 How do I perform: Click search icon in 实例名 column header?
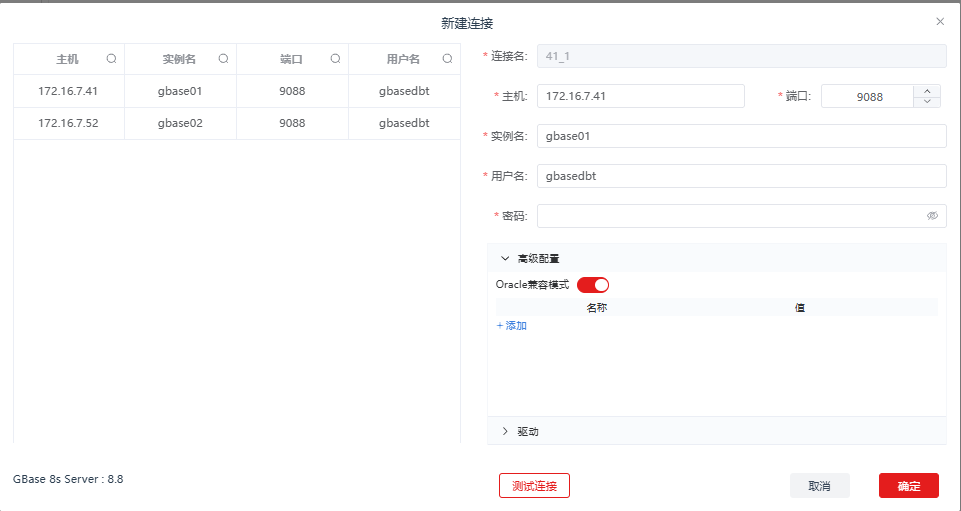224,59
